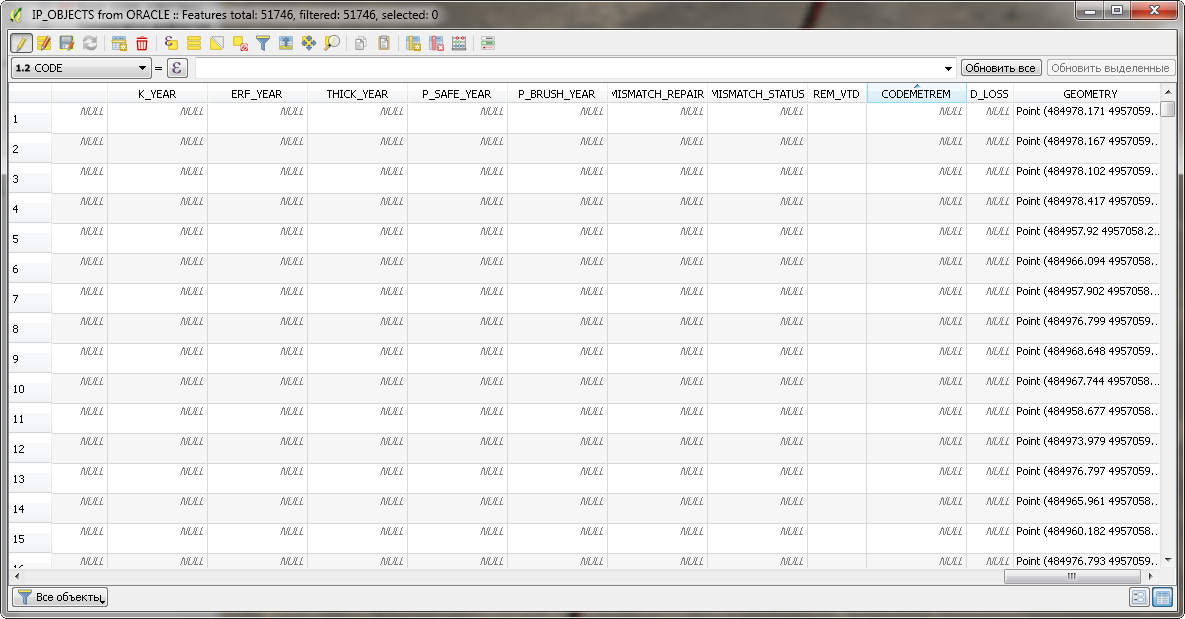Click vertical scrollbar down arrow

tap(1168, 560)
